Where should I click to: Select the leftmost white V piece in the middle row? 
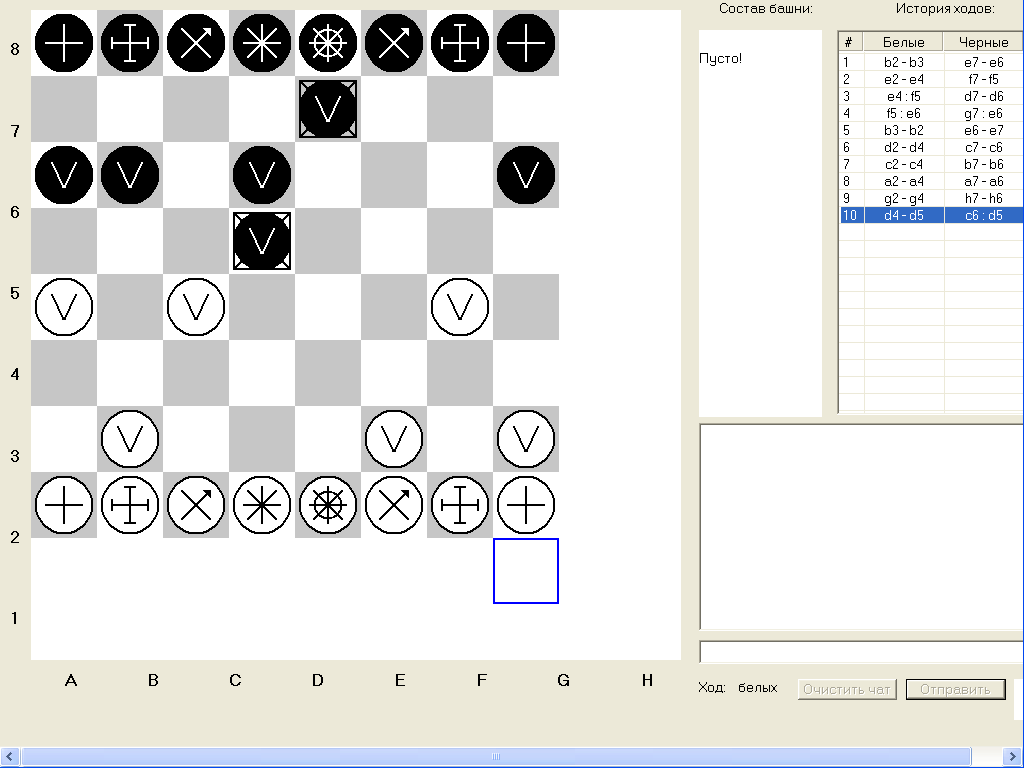pos(64,307)
